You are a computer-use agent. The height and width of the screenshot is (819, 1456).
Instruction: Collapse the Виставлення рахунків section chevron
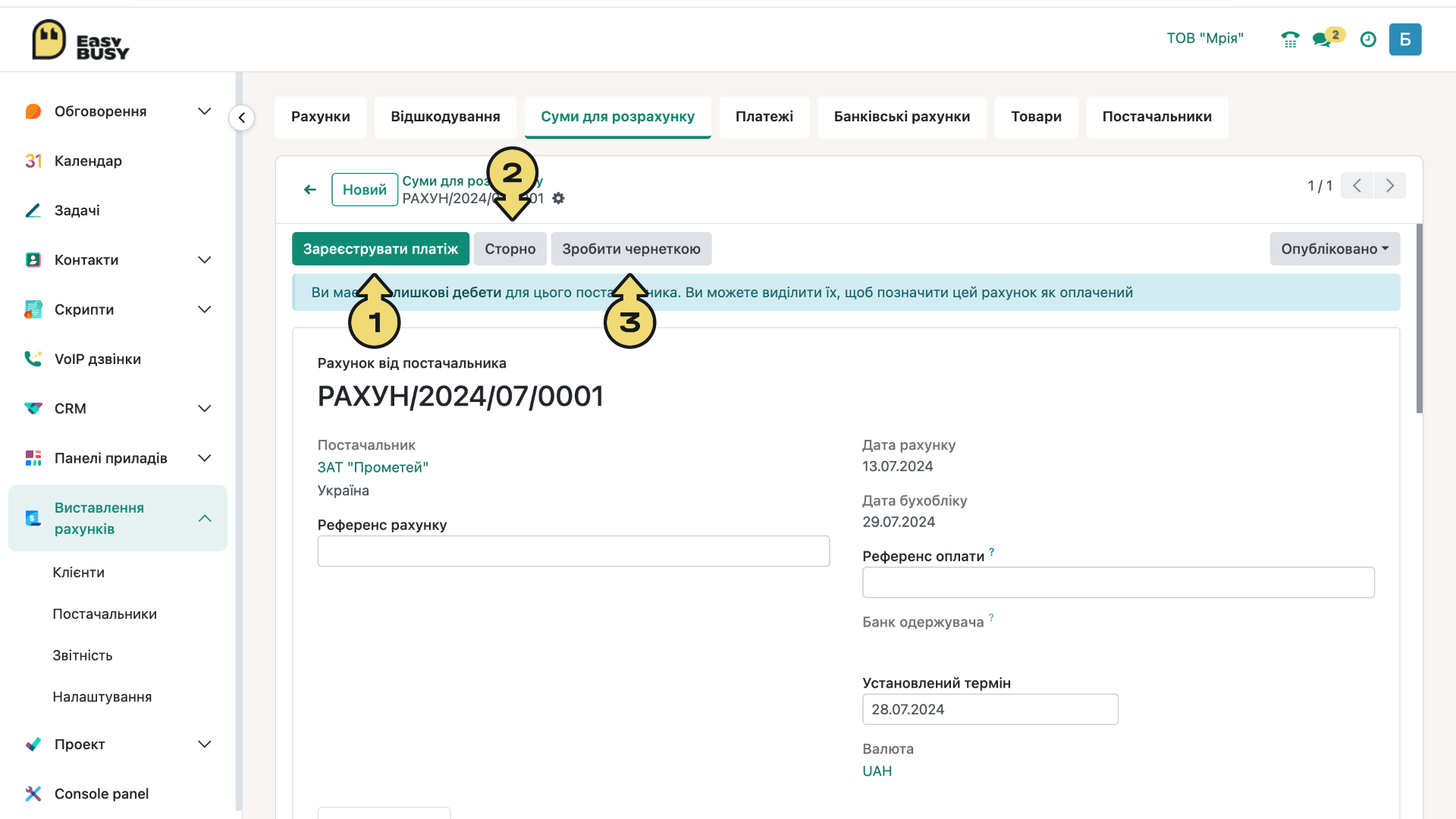point(205,518)
